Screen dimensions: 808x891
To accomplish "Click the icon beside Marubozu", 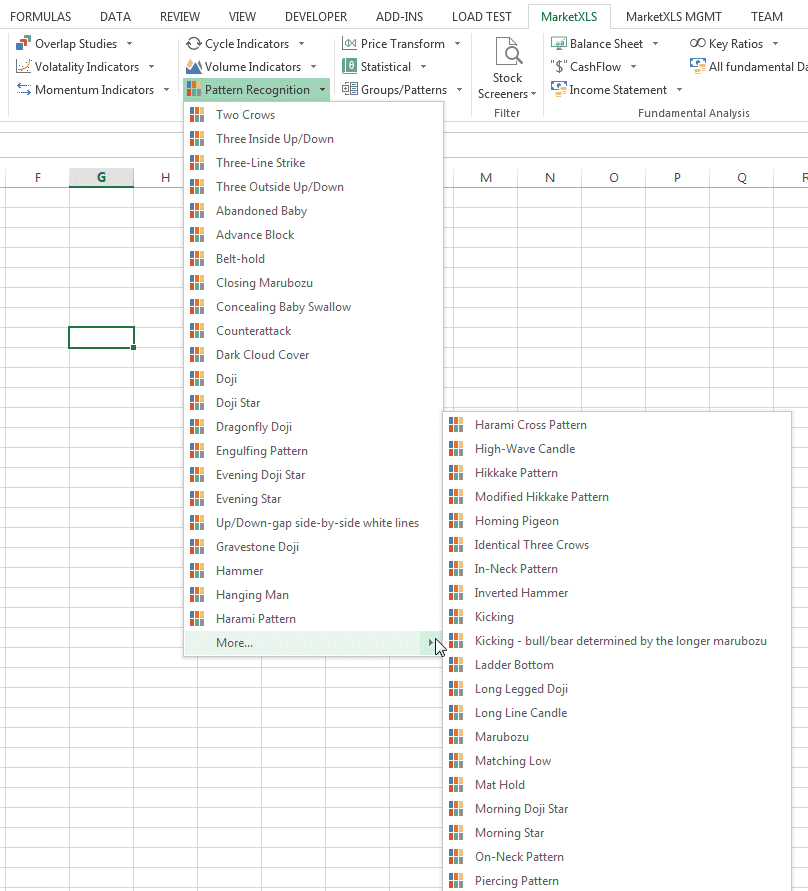I will (x=456, y=737).
